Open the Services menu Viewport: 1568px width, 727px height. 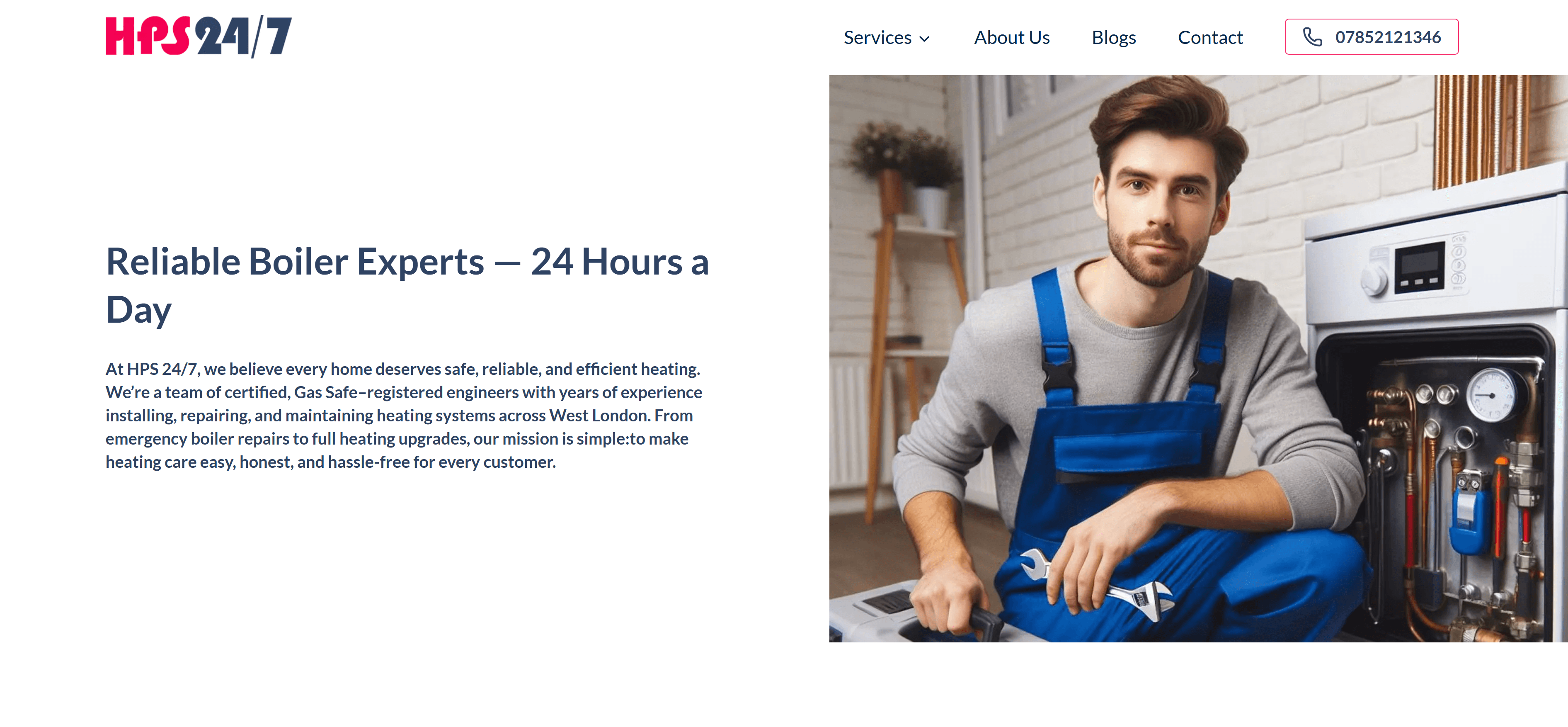886,38
